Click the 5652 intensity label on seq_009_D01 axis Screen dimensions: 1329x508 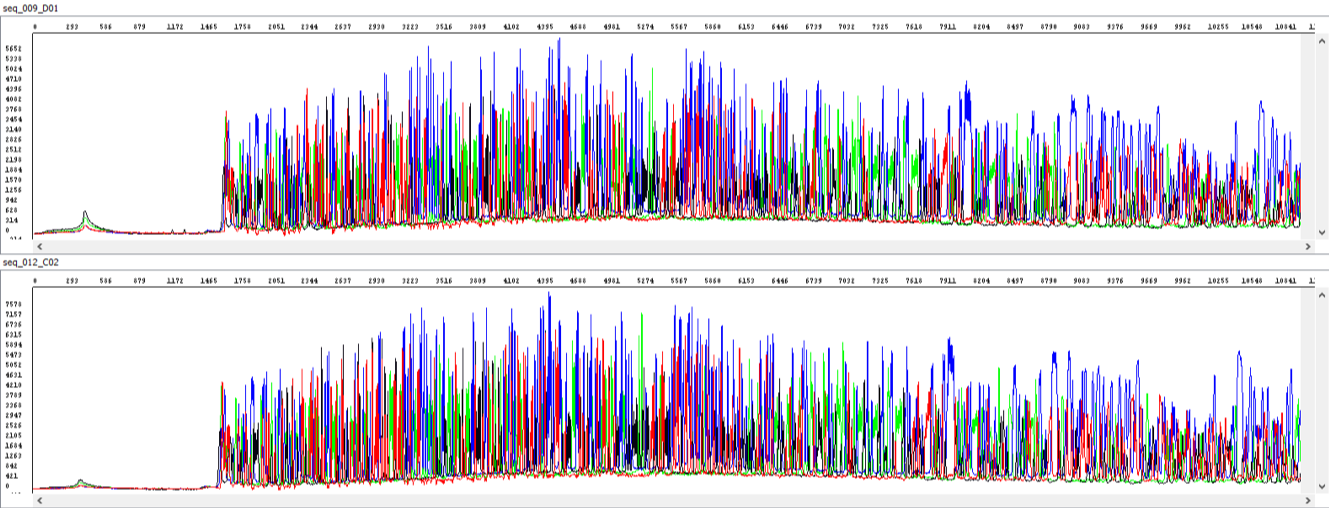[x=13, y=48]
